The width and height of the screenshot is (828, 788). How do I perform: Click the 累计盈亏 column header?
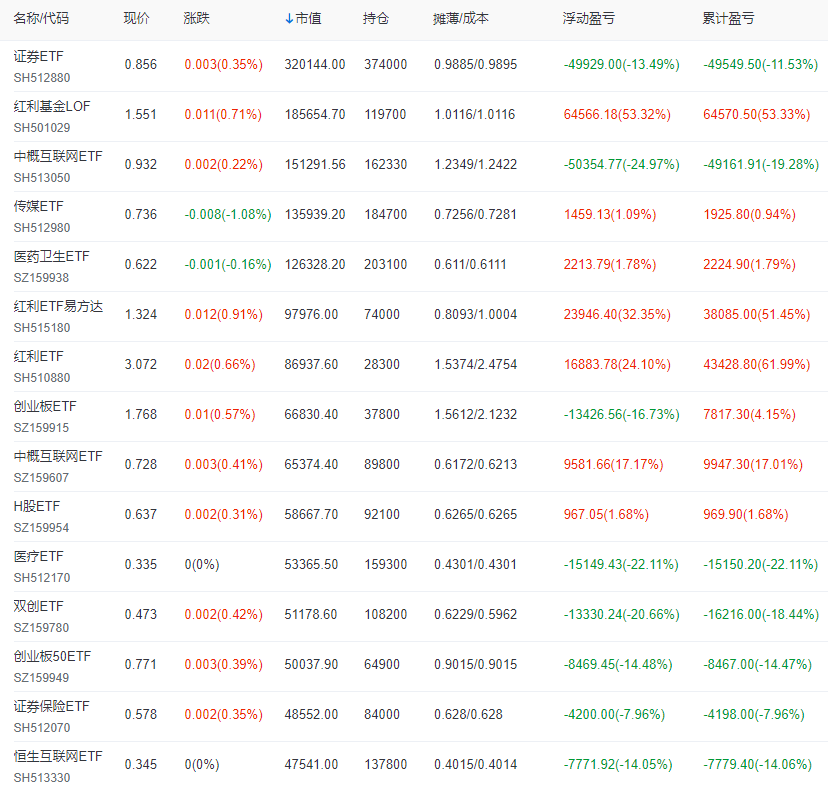[728, 18]
